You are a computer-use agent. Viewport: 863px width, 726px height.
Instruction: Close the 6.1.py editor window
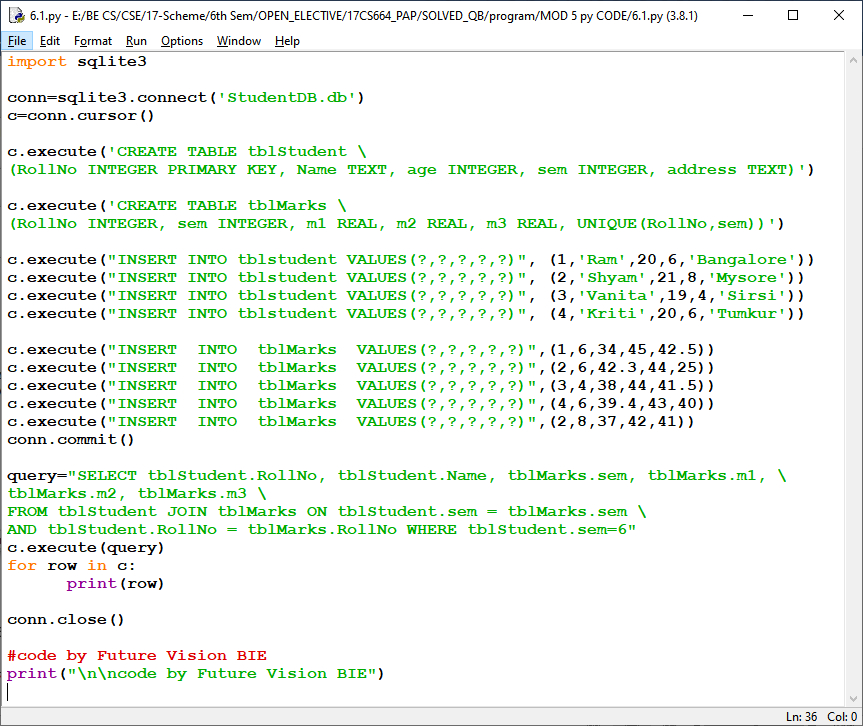(x=839, y=16)
